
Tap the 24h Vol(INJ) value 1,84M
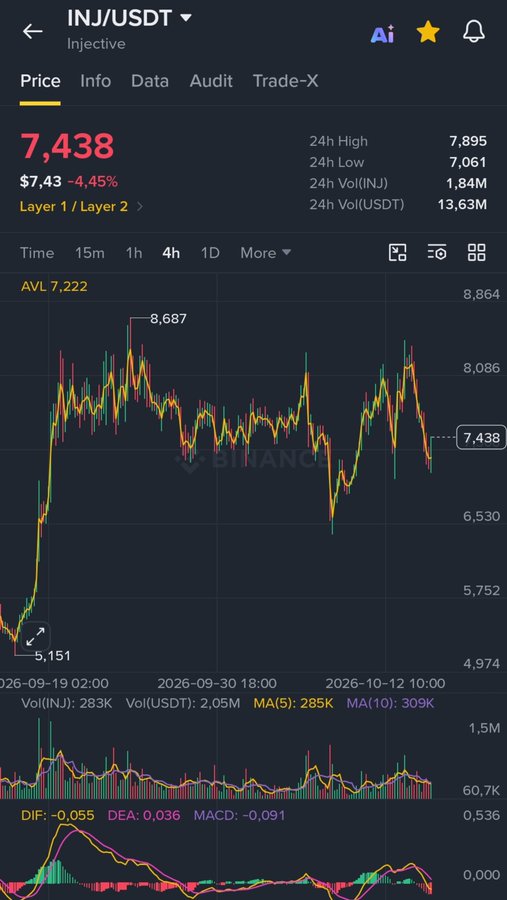(x=467, y=184)
